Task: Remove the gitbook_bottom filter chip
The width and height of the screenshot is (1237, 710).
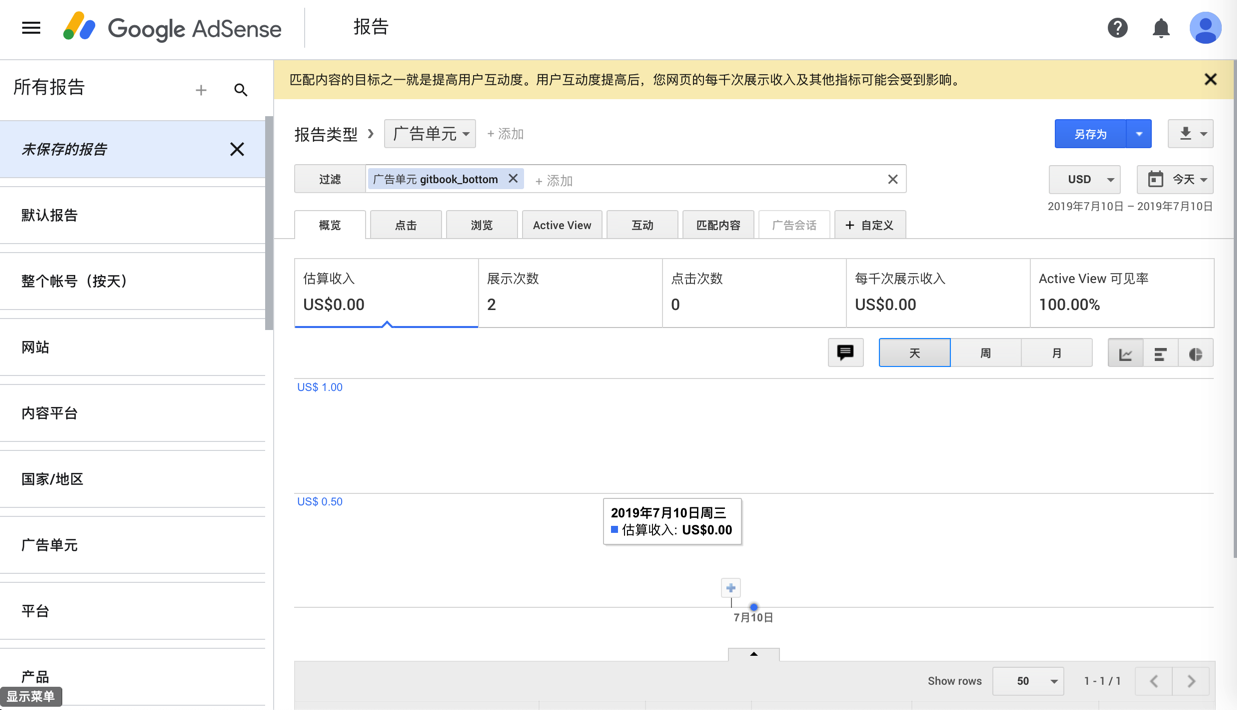Action: coord(513,179)
